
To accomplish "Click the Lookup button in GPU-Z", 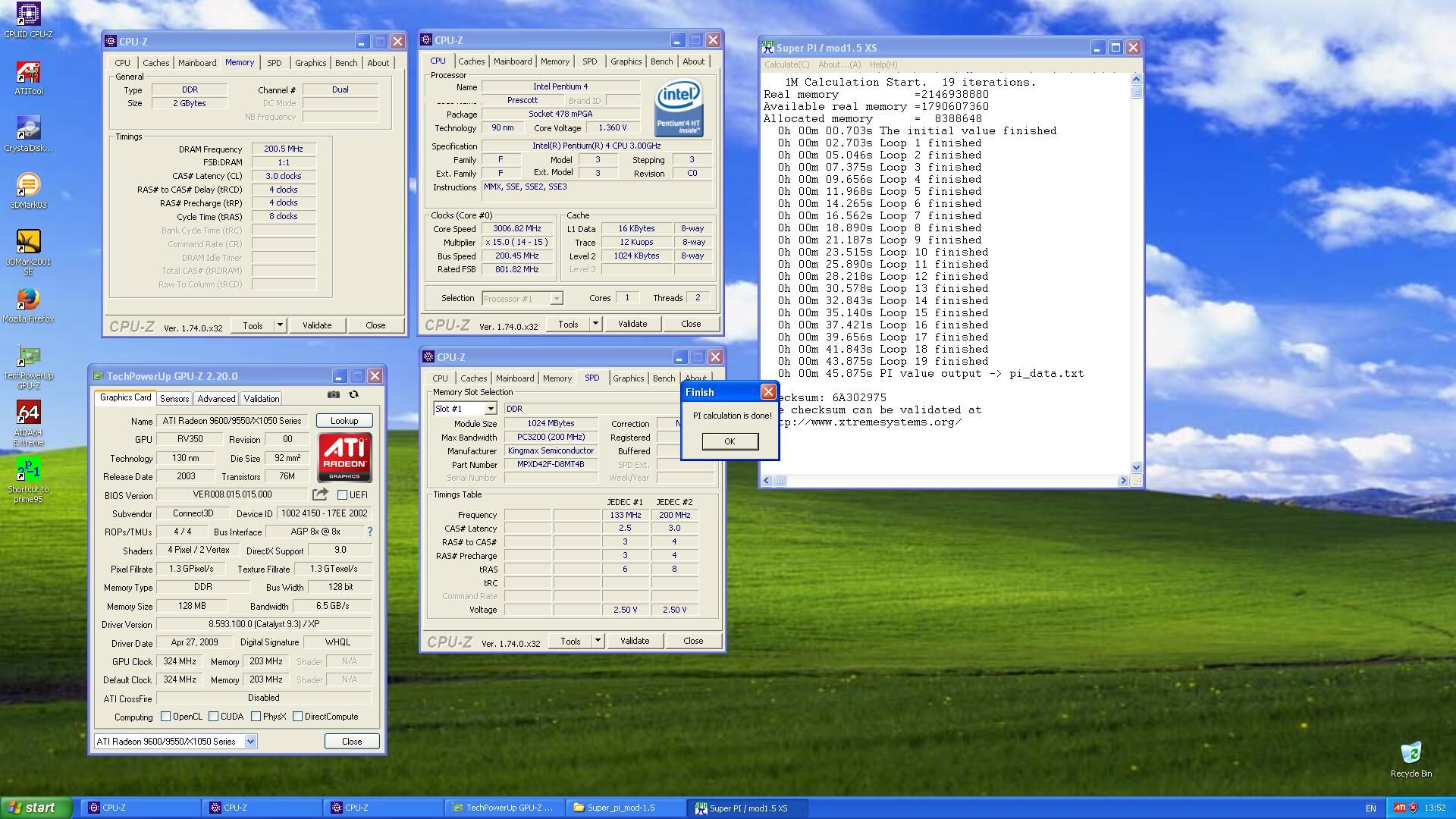I will 344,421.
